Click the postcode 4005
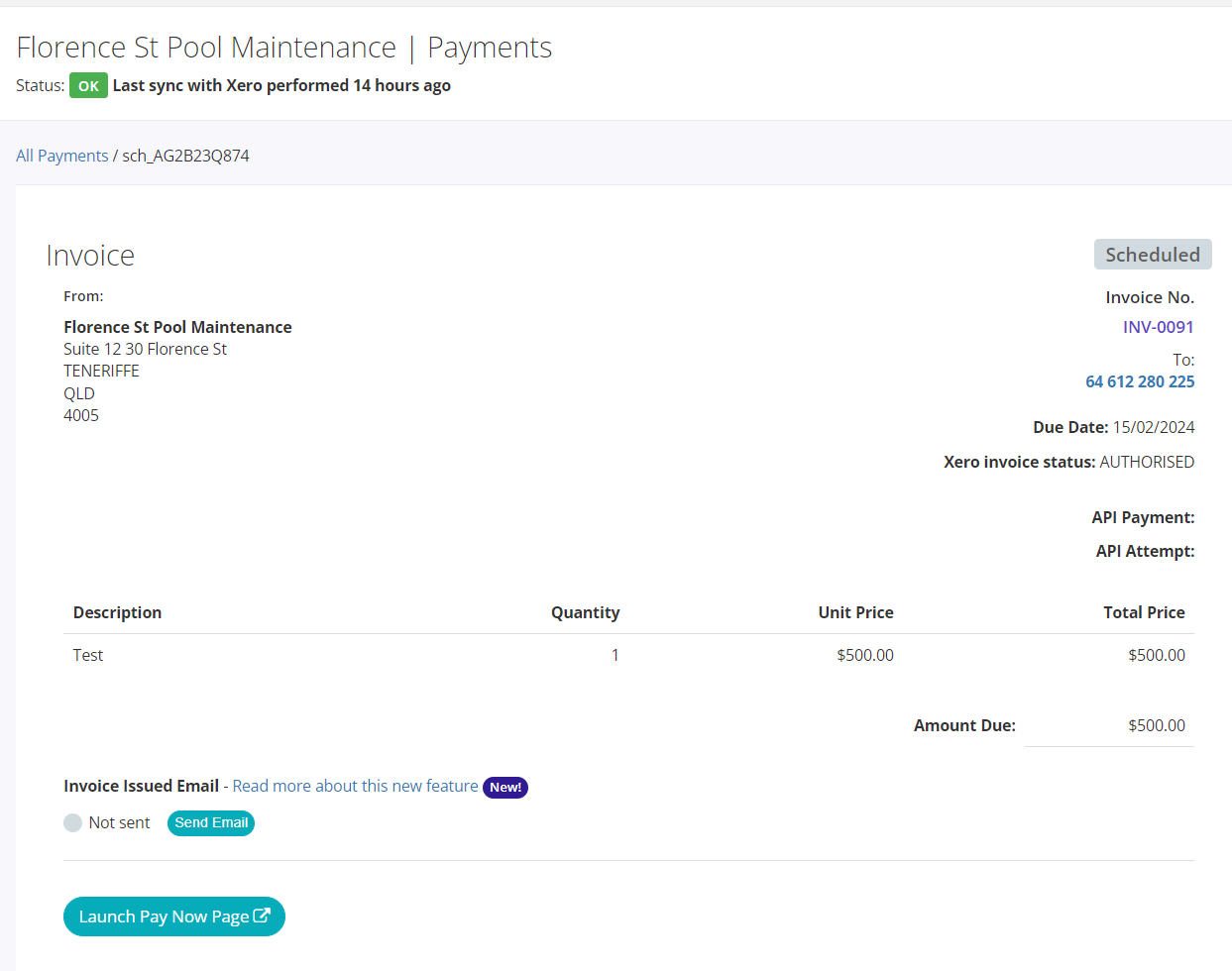The height and width of the screenshot is (971, 1232). click(x=81, y=415)
